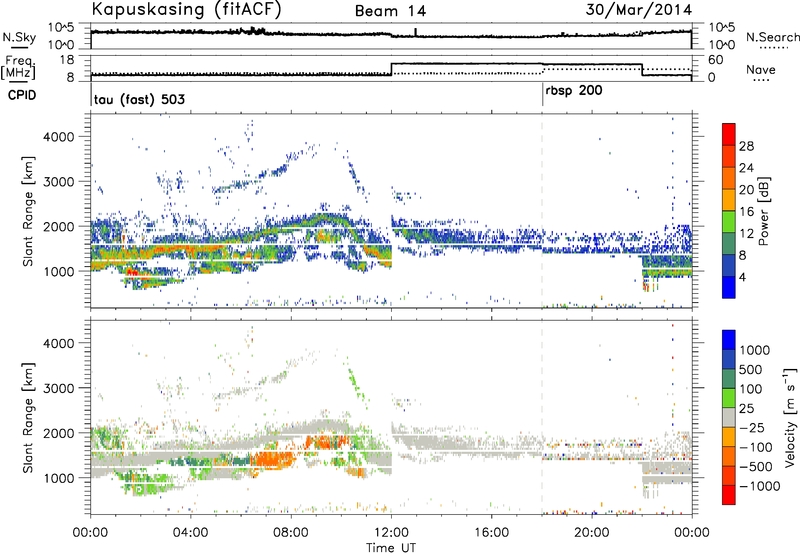Click the 3000 tick label on the power panel

click(x=58, y=182)
